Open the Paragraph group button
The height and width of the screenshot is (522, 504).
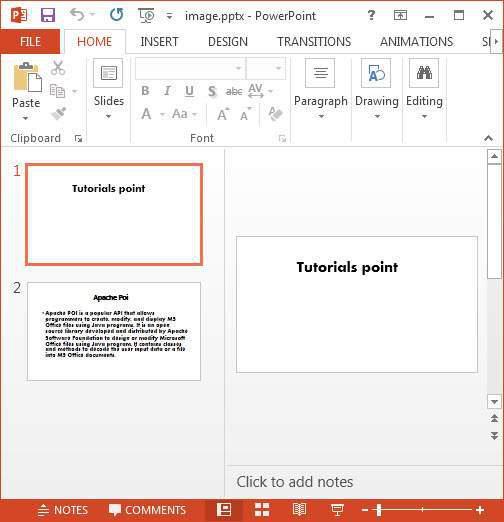click(x=320, y=88)
